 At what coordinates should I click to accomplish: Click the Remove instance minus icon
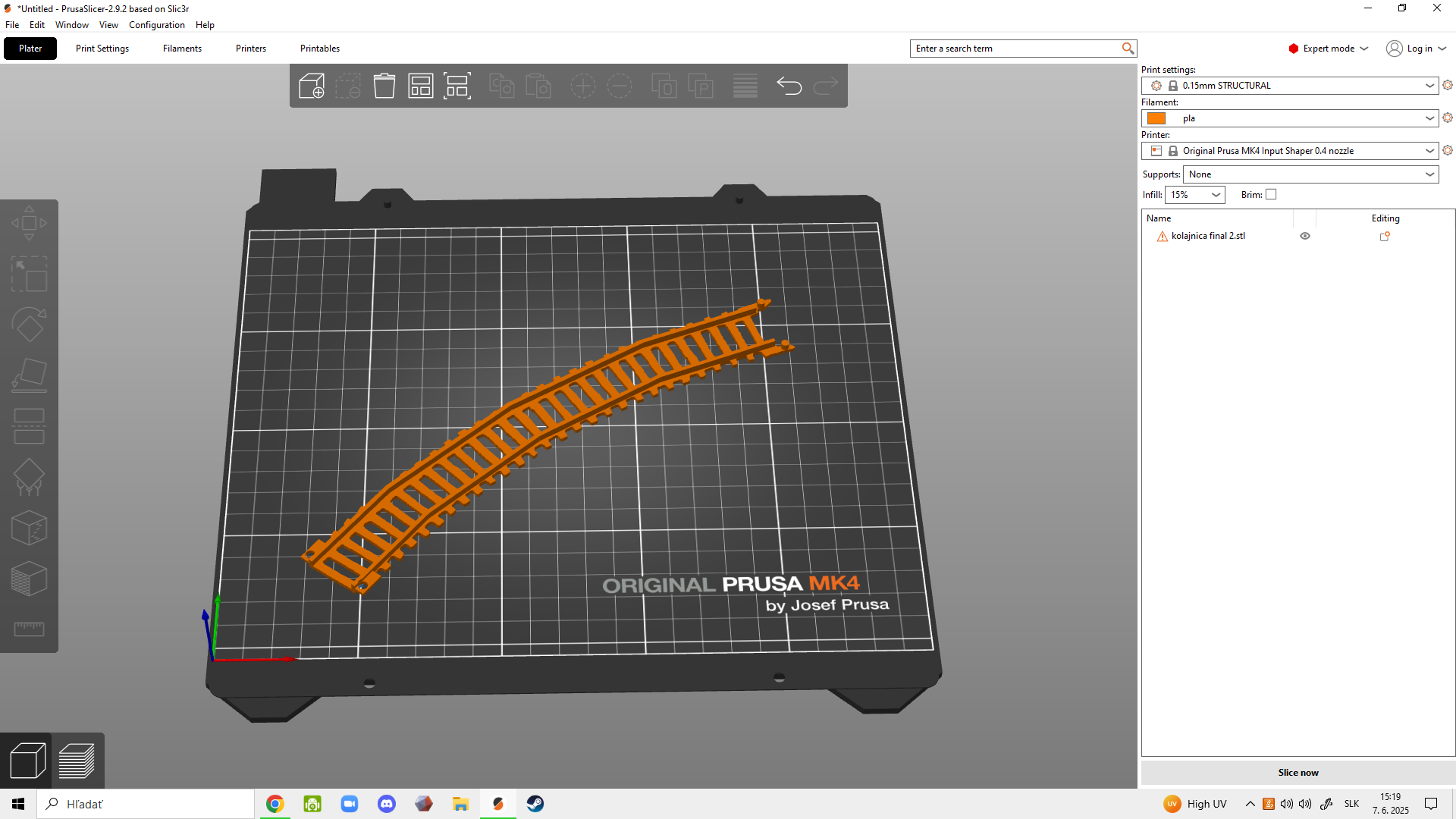click(x=620, y=86)
